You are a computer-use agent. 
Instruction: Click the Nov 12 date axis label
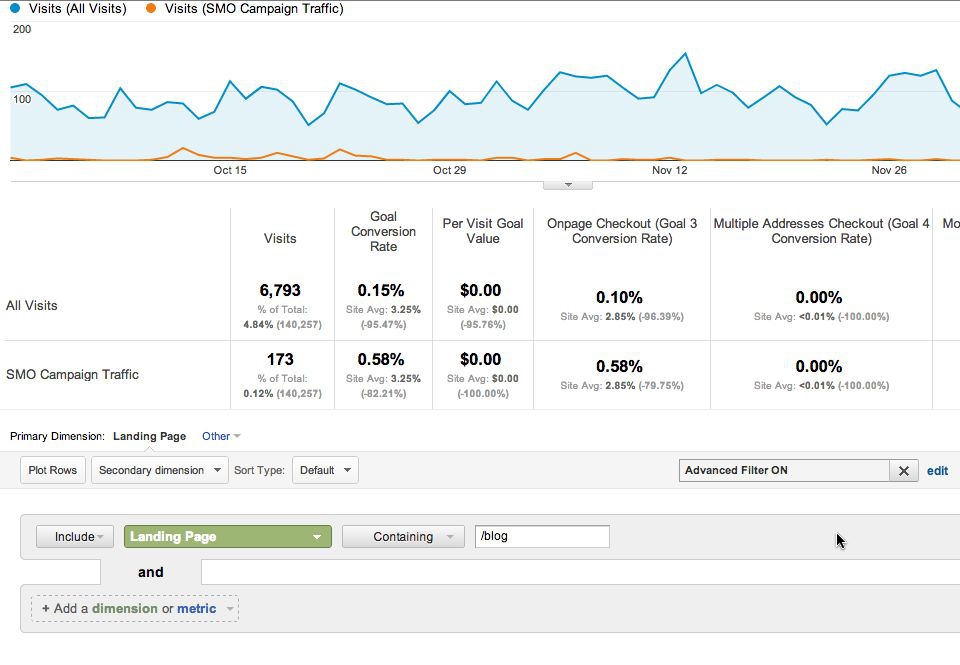(x=669, y=170)
